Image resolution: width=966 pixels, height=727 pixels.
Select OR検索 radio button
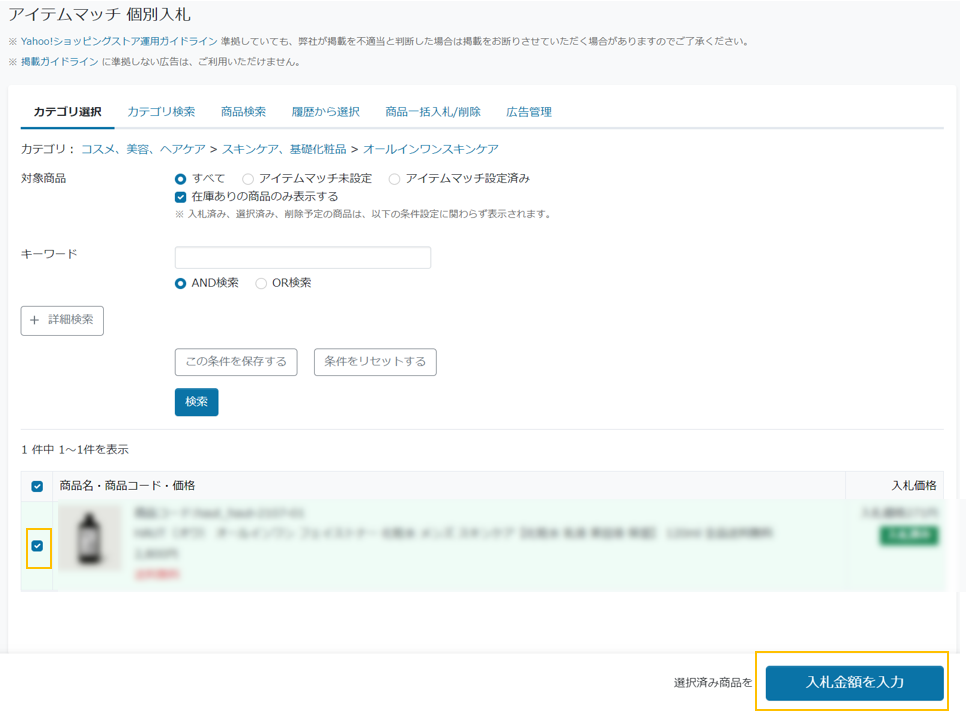261,283
